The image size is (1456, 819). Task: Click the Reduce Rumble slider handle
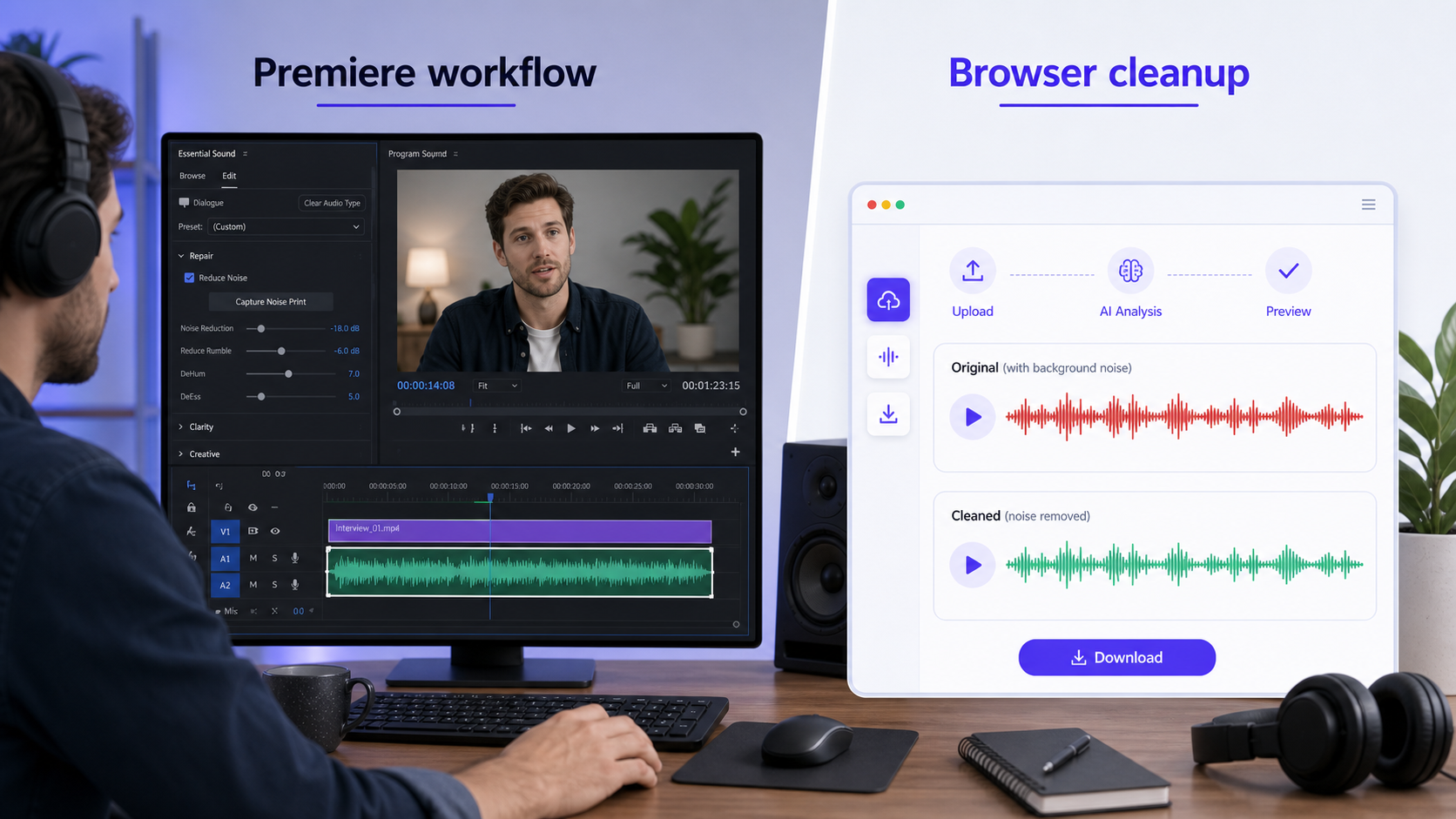(281, 351)
